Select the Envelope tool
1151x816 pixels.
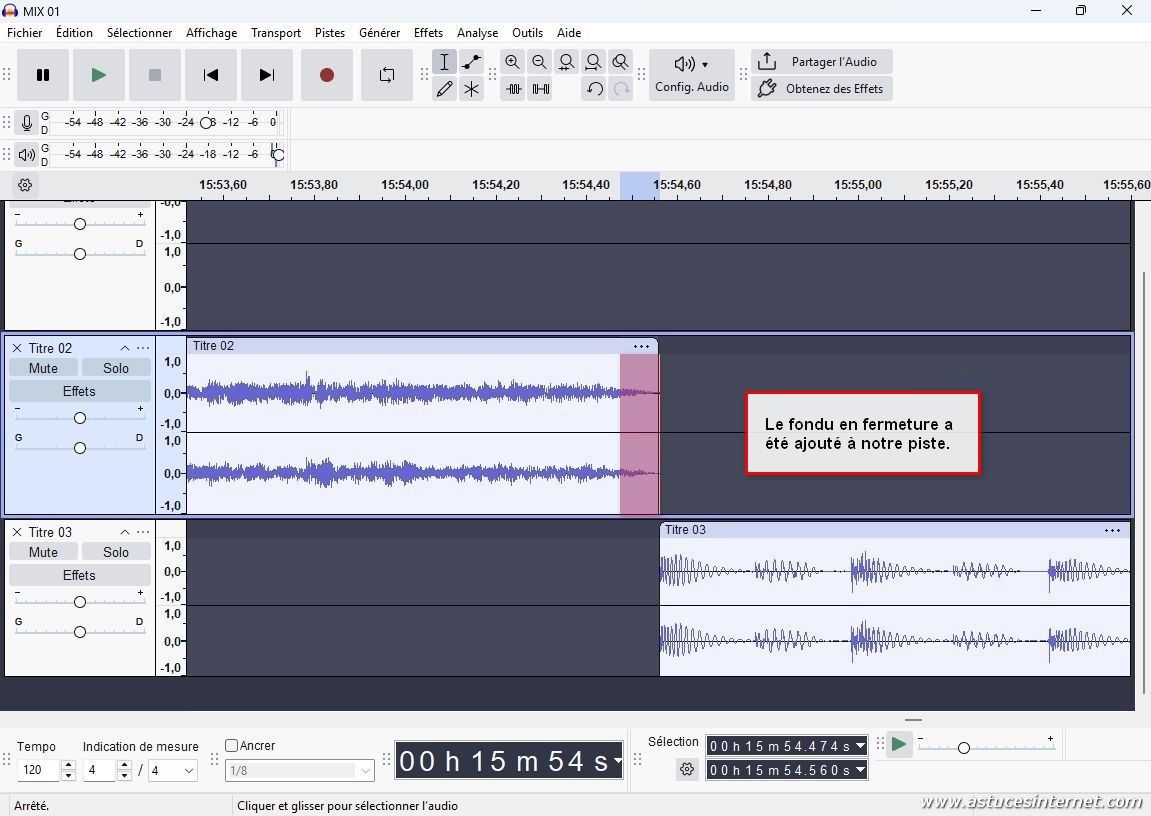pos(471,62)
